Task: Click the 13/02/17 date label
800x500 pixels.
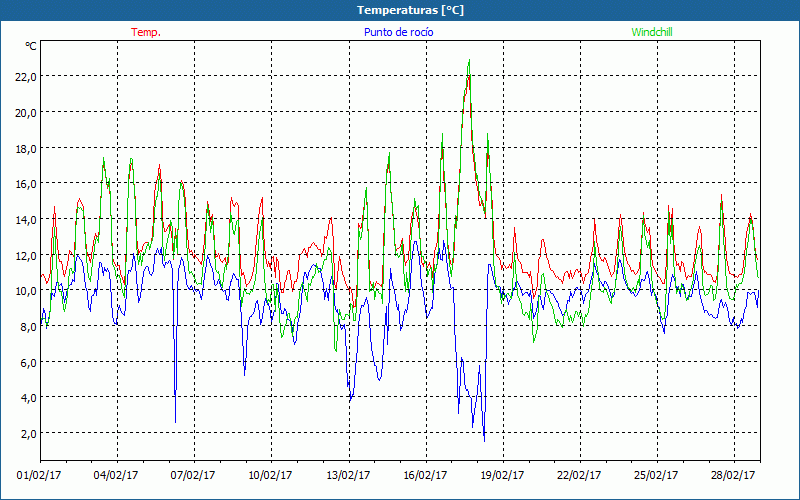Action: coord(348,475)
